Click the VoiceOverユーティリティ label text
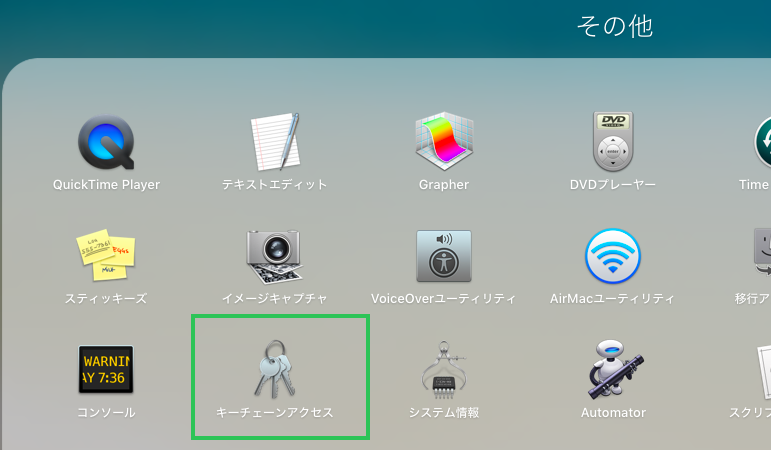 click(444, 299)
